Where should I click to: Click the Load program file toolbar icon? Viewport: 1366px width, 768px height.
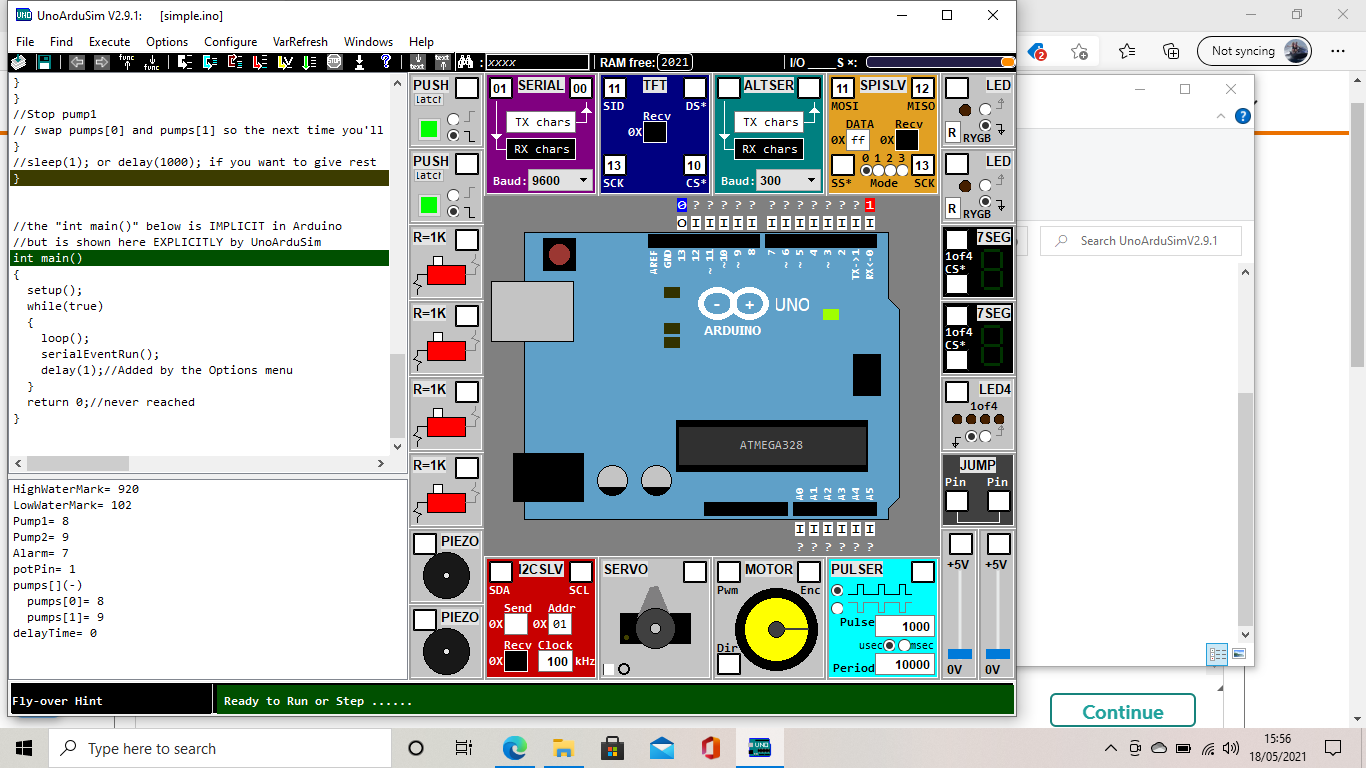(x=19, y=62)
